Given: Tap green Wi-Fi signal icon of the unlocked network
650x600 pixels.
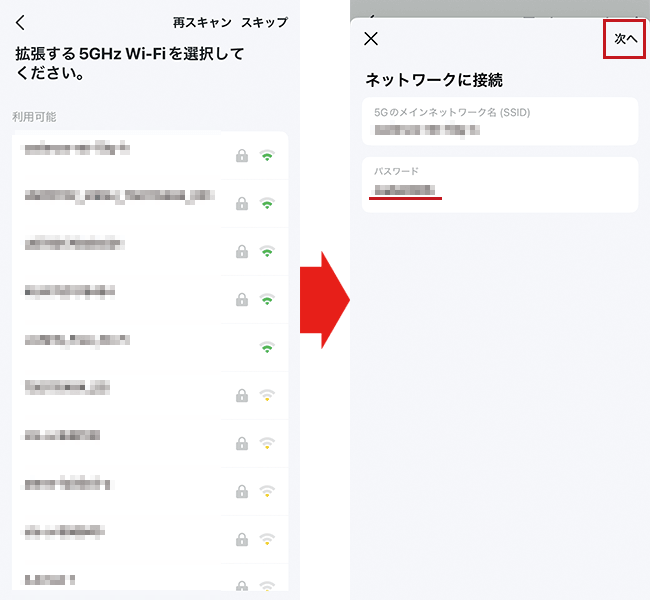Looking at the screenshot, I should pyautogui.click(x=267, y=347).
